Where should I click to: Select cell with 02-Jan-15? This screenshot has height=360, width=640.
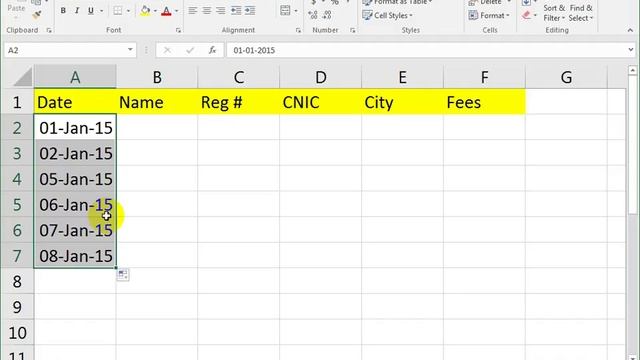click(75, 153)
